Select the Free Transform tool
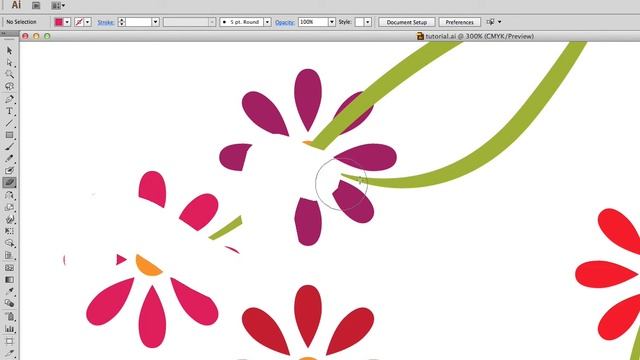The image size is (640, 360). (x=9, y=231)
